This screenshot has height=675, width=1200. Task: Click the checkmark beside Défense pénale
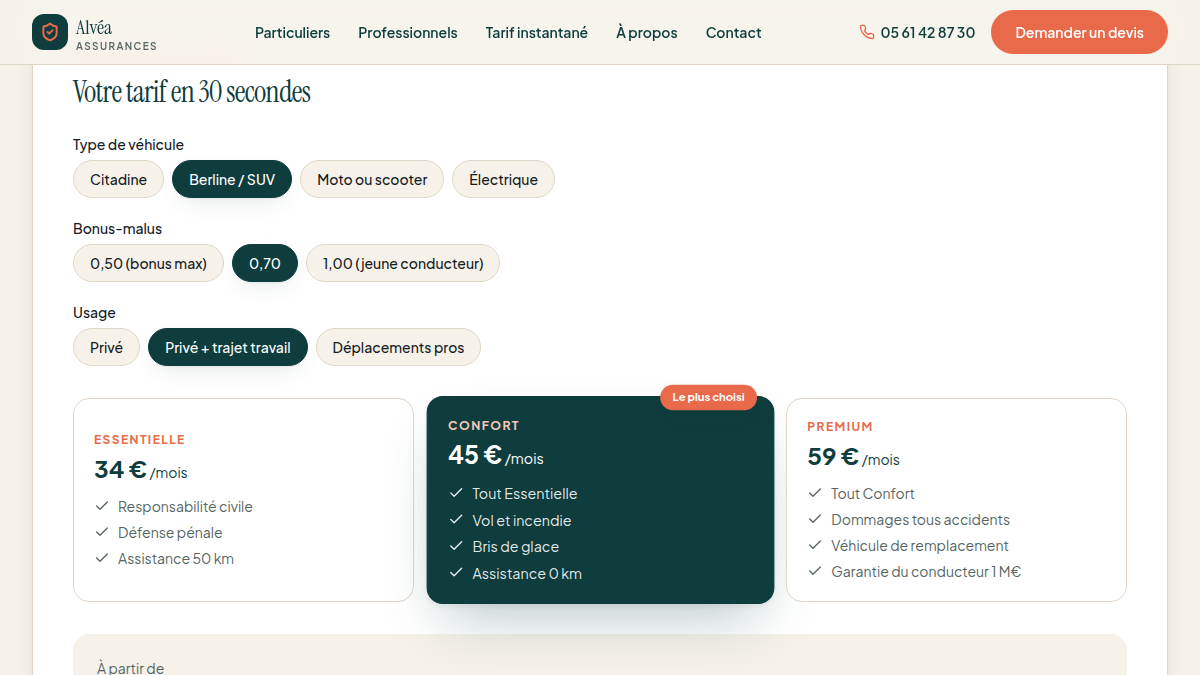pos(101,532)
